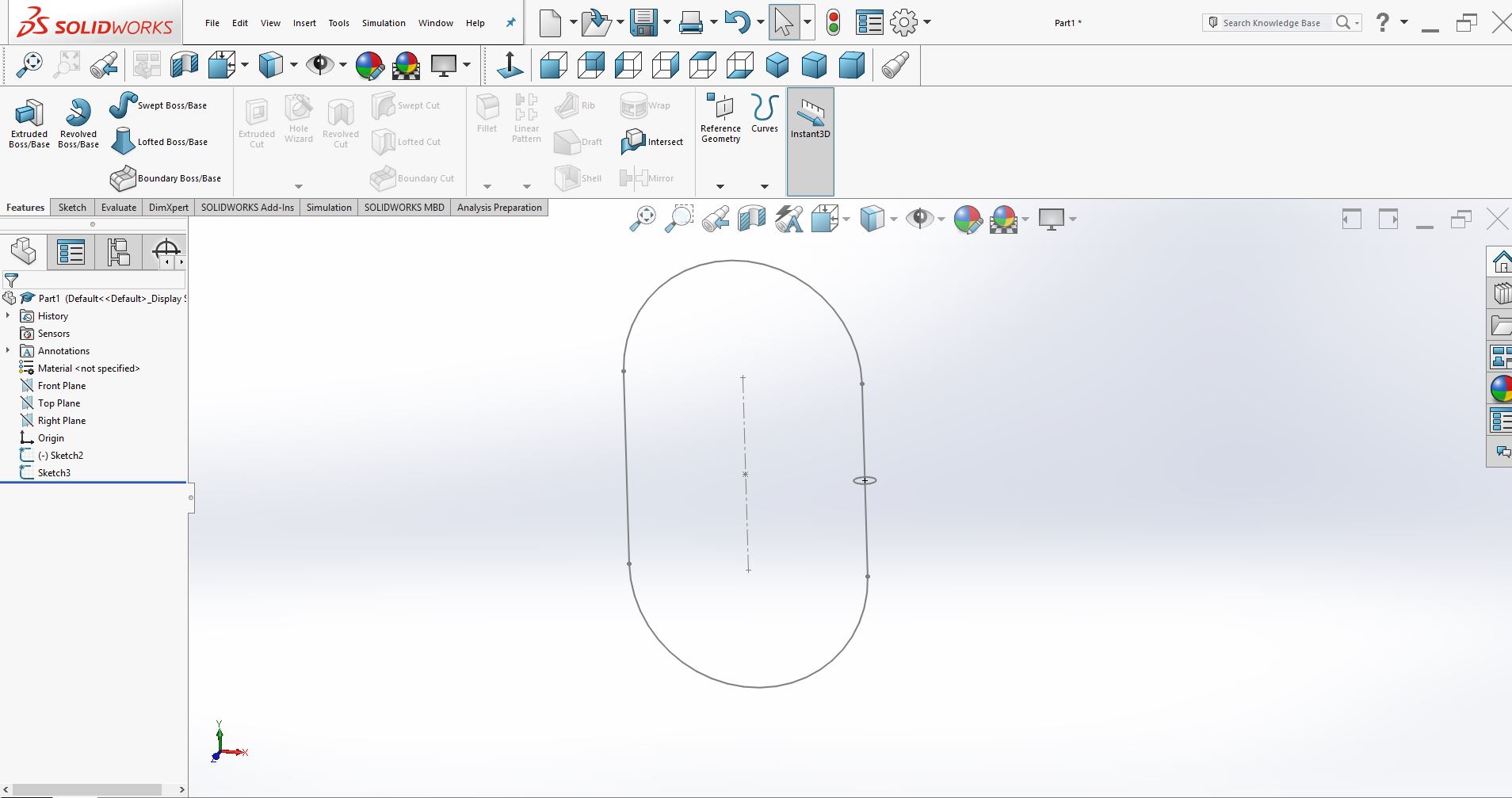Click the Undo icon
The height and width of the screenshot is (798, 1512).
coord(737,23)
